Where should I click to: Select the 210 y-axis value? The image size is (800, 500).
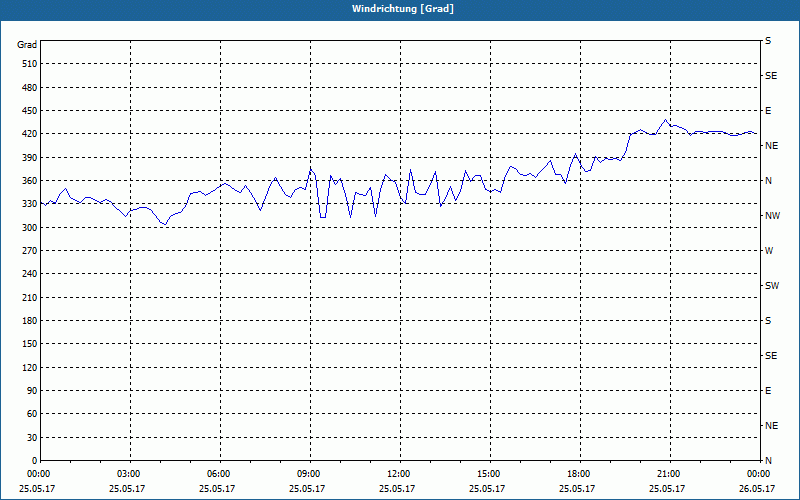tap(30, 297)
